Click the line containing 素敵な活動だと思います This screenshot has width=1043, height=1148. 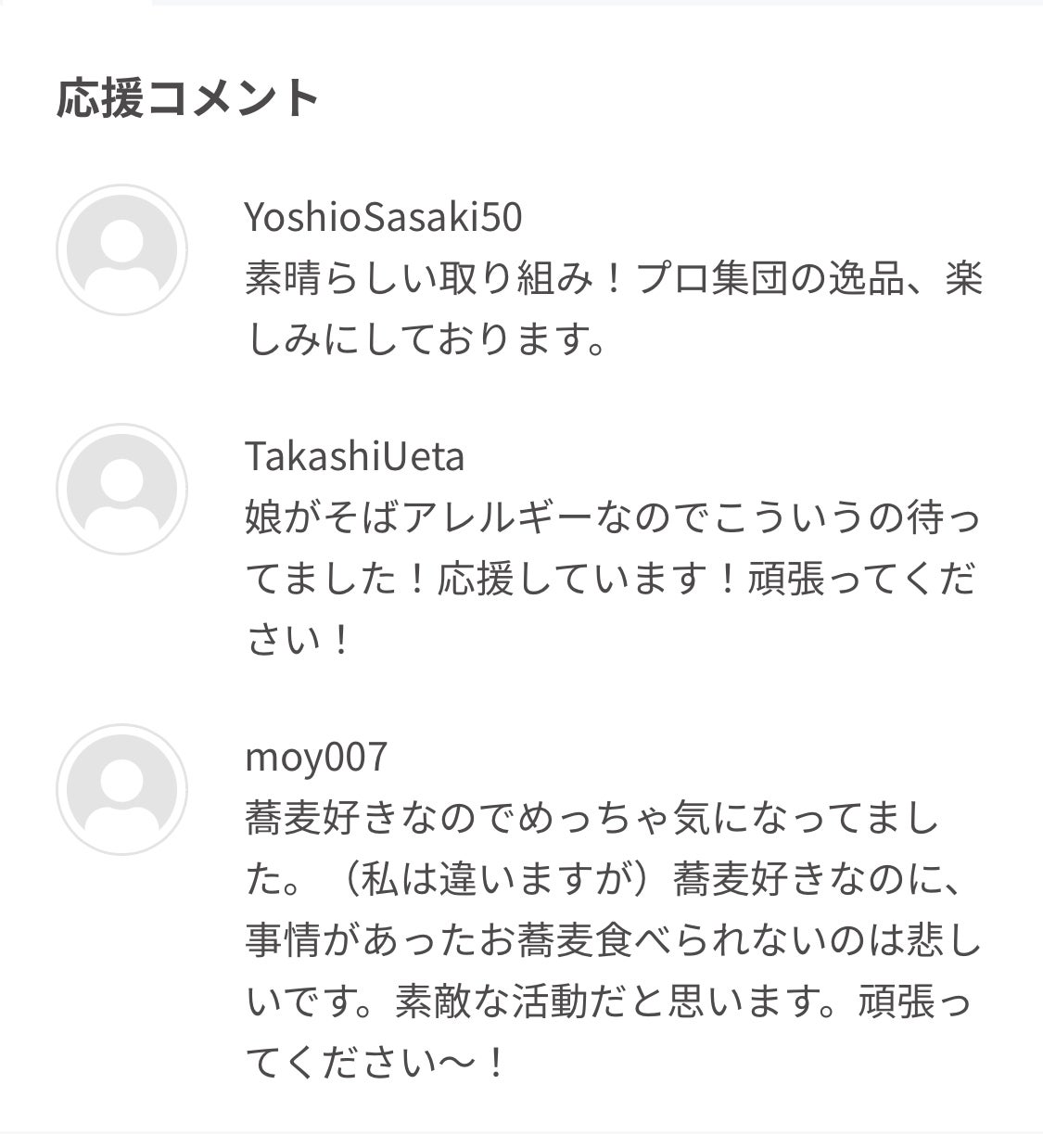(607, 1001)
